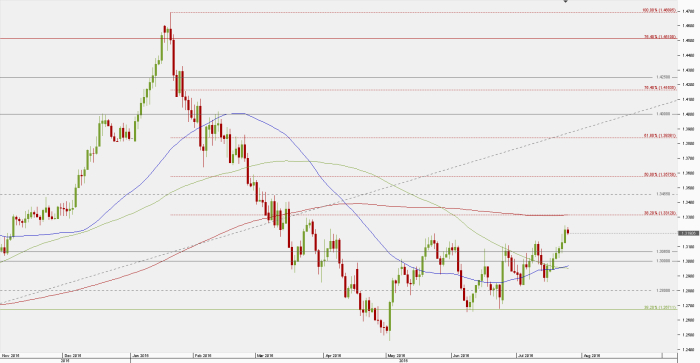700x363 pixels.
Task: Click the 1.4000 horizontal line label
Action: (x=662, y=114)
